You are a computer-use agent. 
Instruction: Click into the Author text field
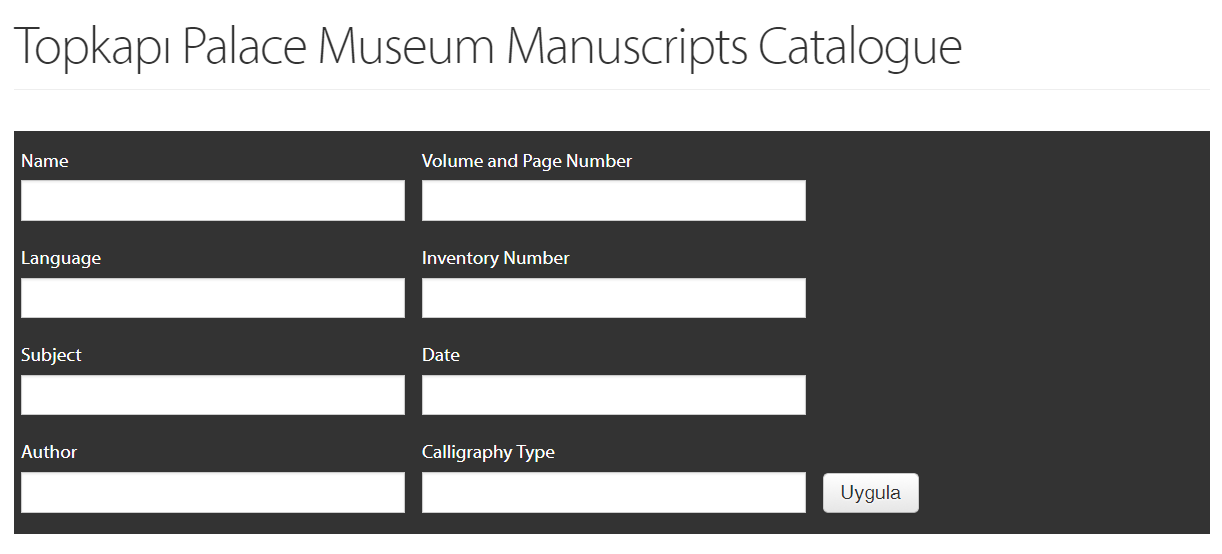[x=212, y=492]
